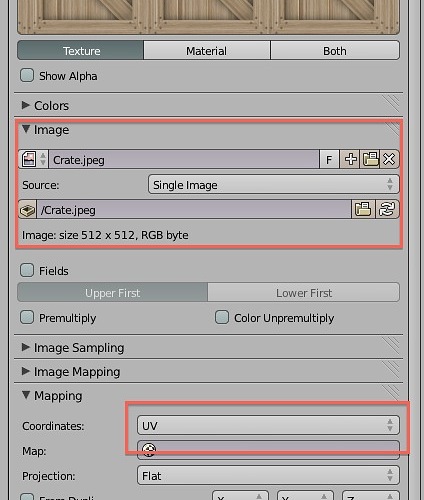Click the fake user F button
The height and width of the screenshot is (500, 424).
point(329,160)
